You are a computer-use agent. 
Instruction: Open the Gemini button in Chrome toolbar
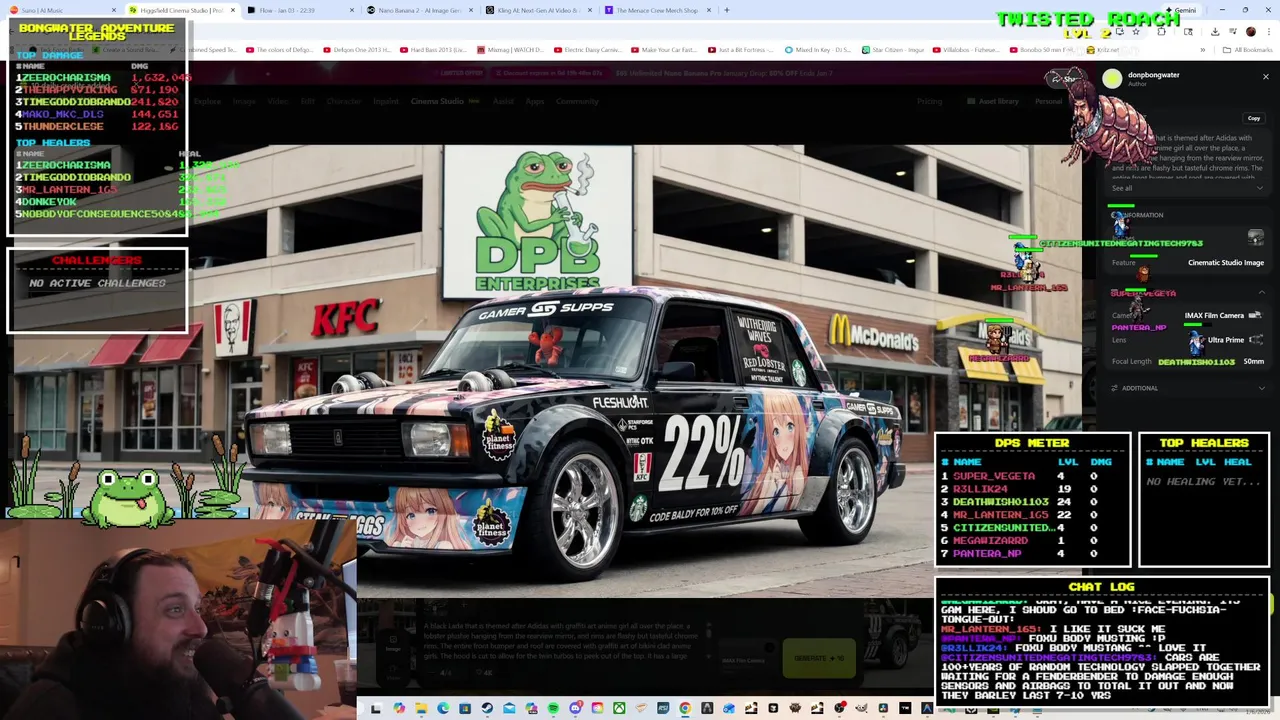pos(1184,10)
